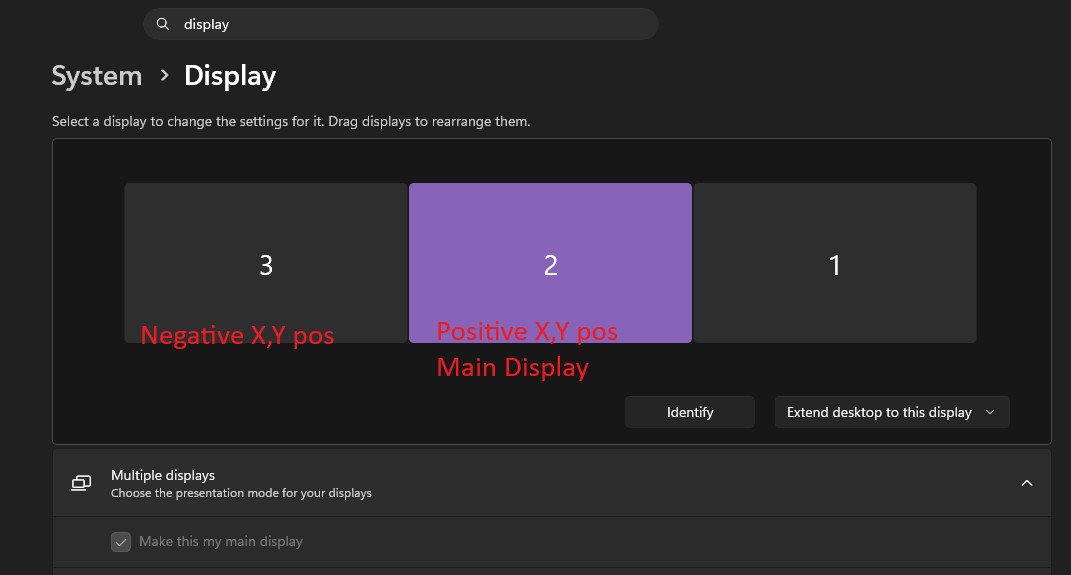Click the breadcrumb chevron after System

(164, 76)
